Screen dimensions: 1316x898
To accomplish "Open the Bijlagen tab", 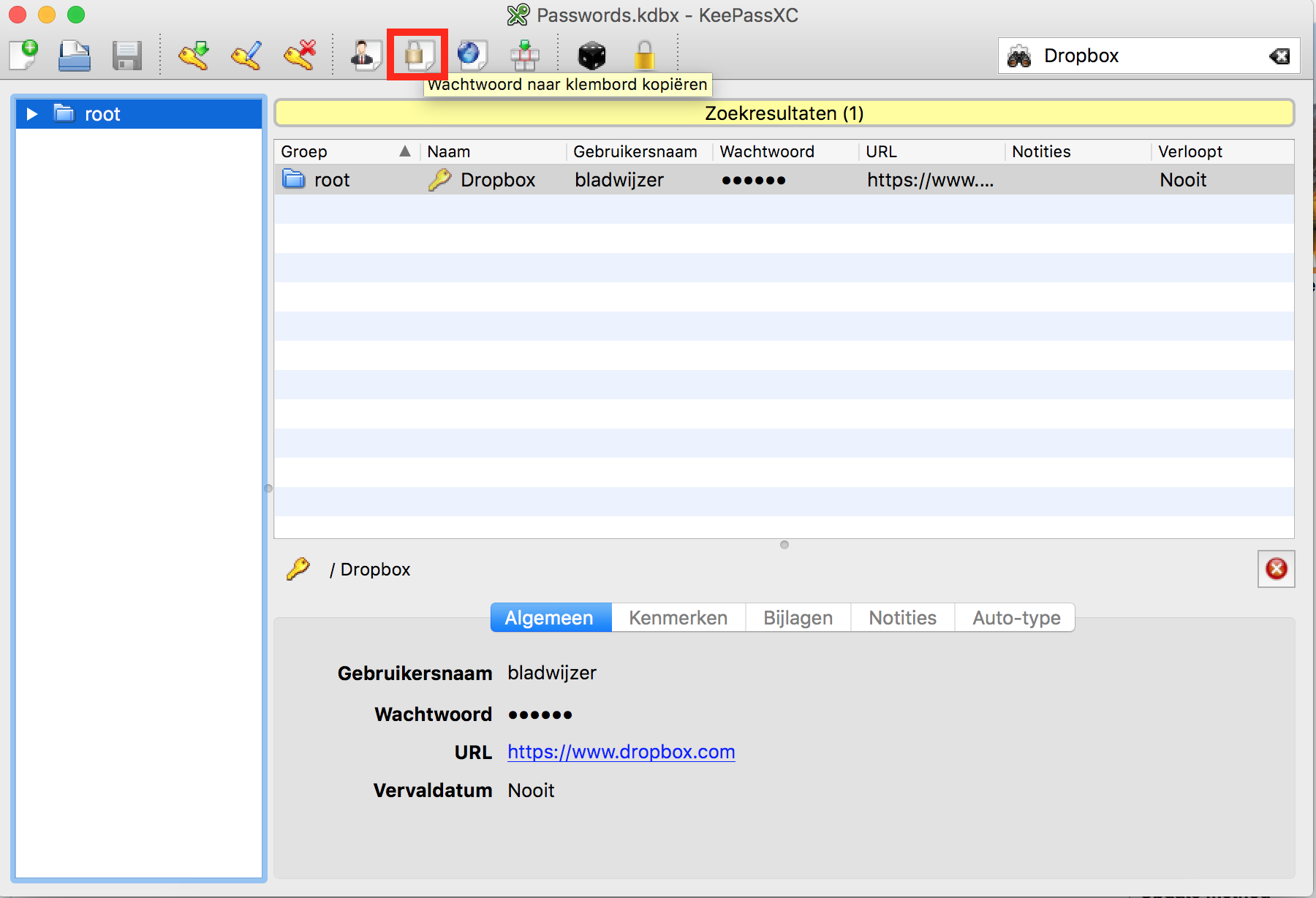I will pos(798,618).
